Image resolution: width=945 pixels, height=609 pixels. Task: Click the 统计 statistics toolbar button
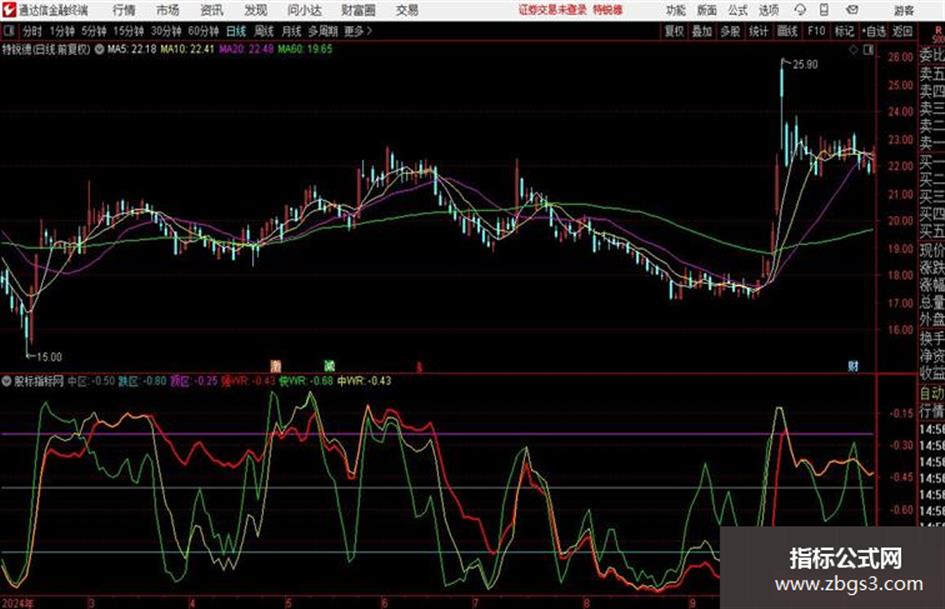[759, 31]
